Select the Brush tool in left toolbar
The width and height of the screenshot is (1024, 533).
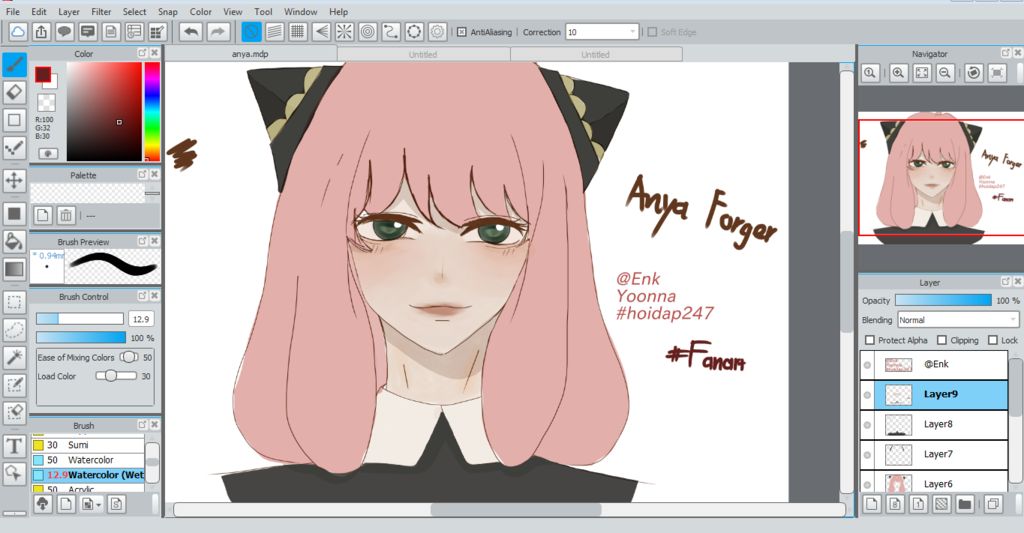coord(14,65)
